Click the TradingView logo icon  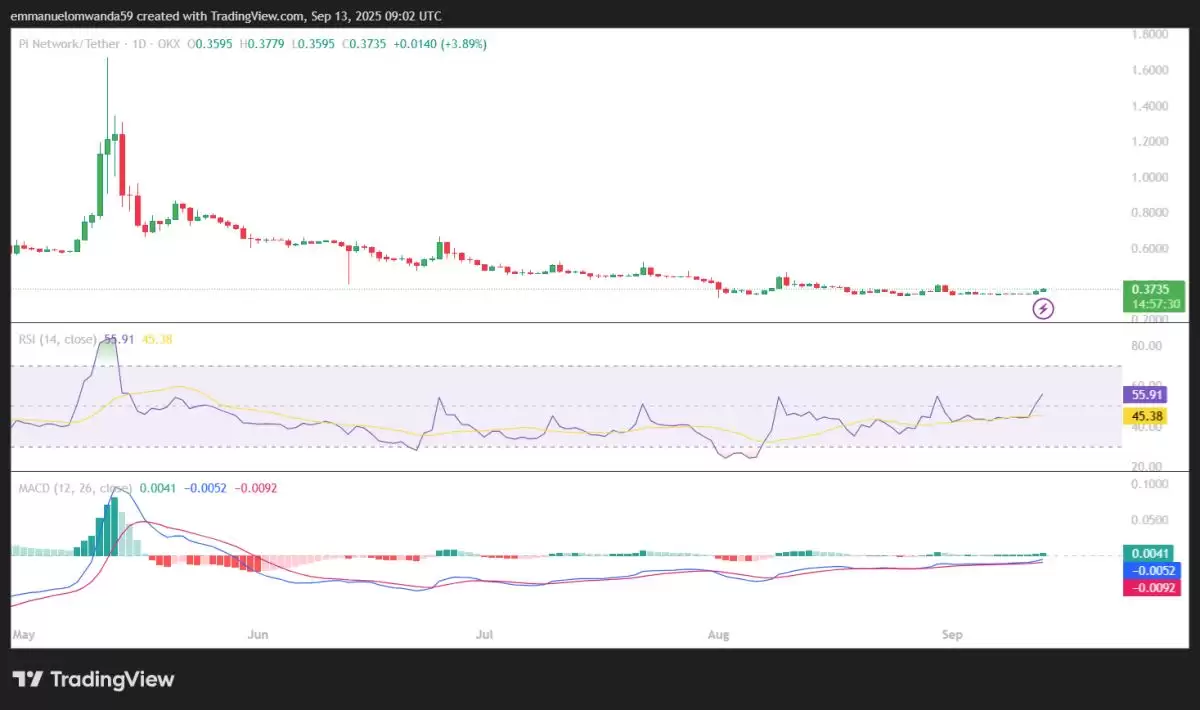pos(30,680)
